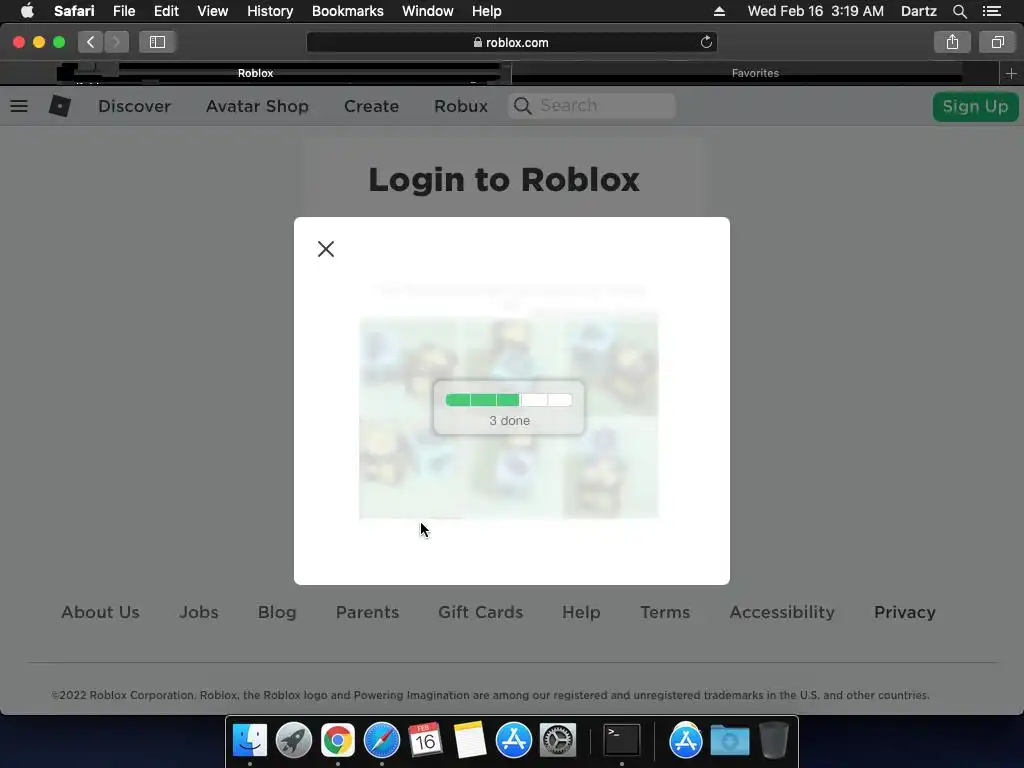Open Calendar from the Dock
This screenshot has width=1024, height=768.
pos(425,740)
